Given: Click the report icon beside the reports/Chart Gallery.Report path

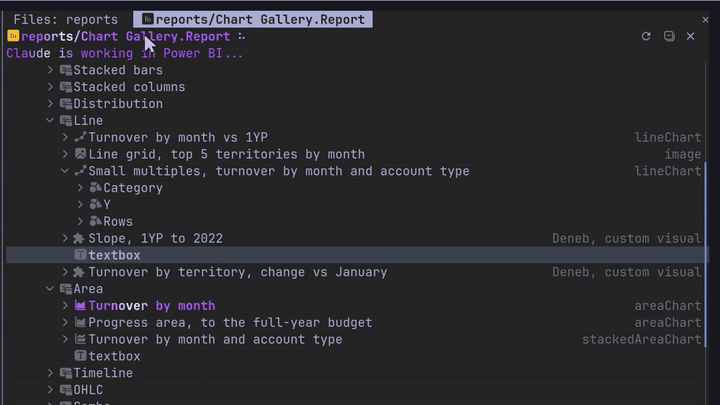Looking at the screenshot, I should tap(13, 36).
